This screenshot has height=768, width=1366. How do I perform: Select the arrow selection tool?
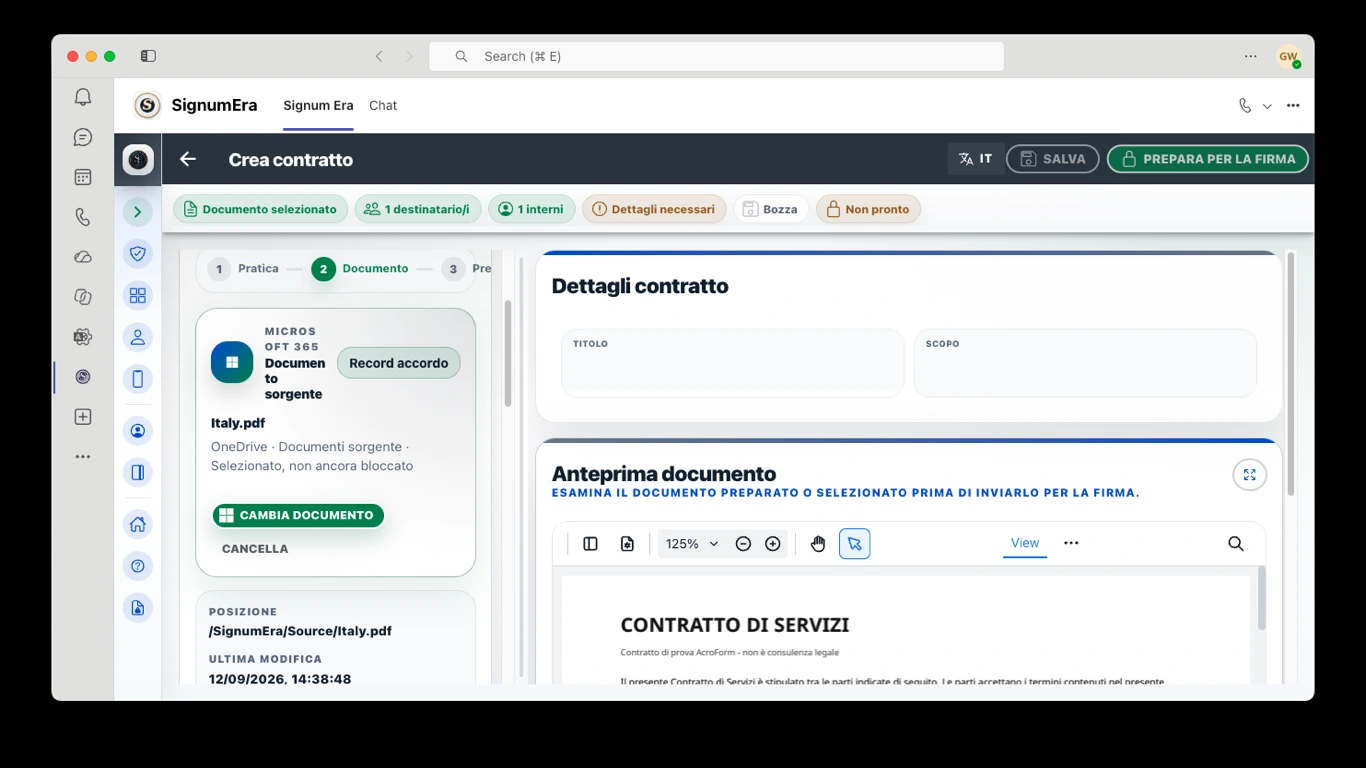854,544
